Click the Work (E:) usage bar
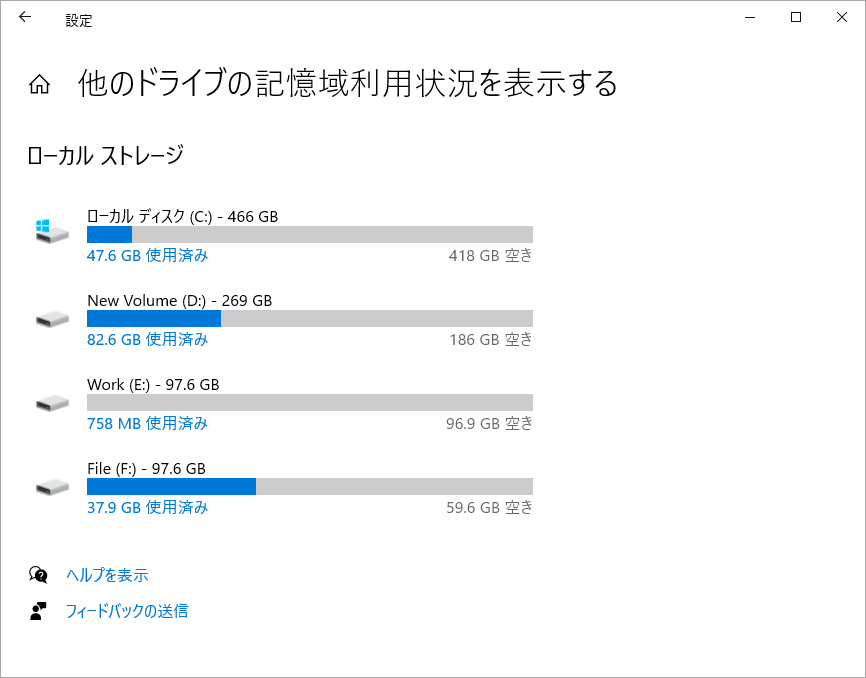Image resolution: width=866 pixels, height=678 pixels. click(x=310, y=402)
